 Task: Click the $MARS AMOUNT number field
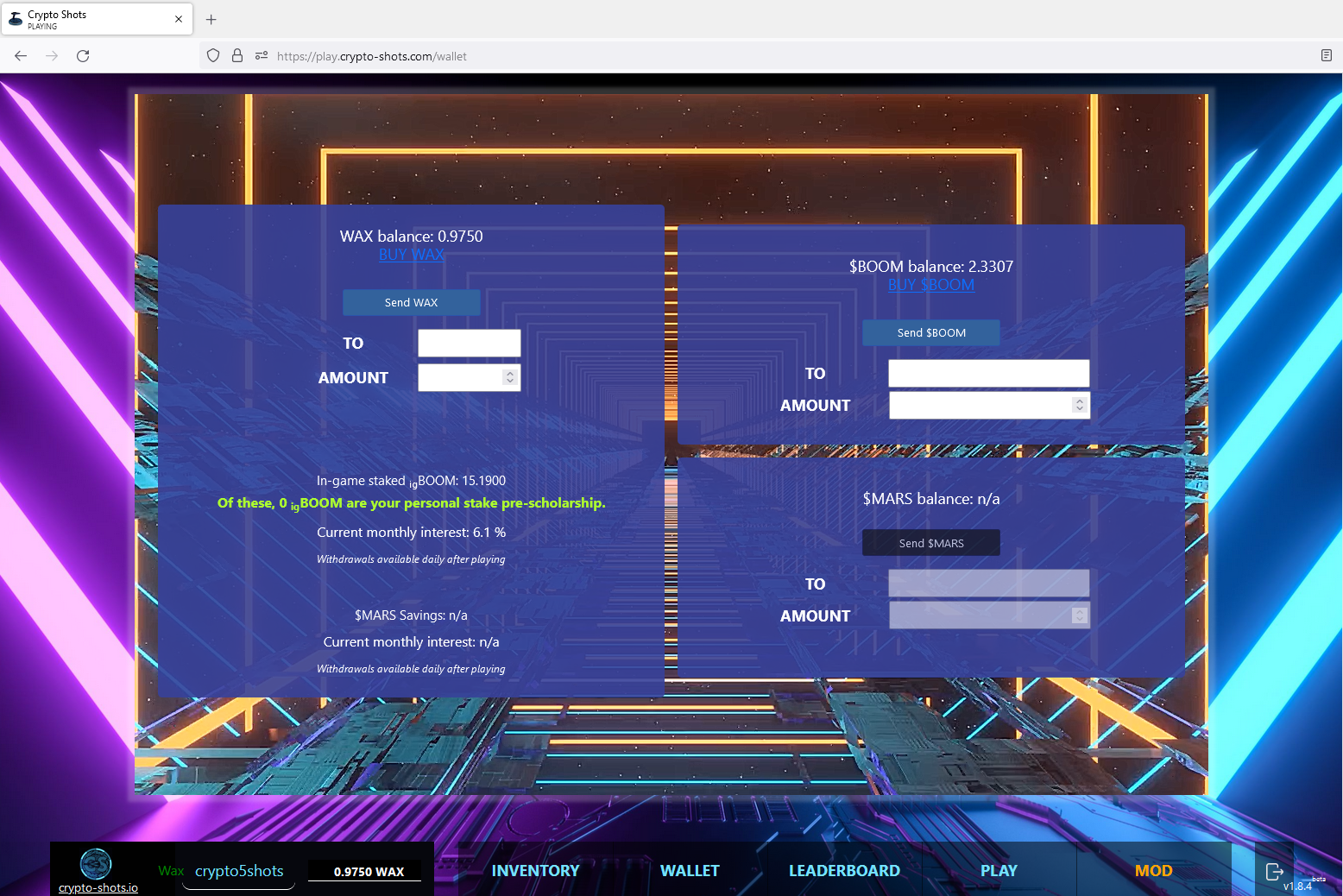point(989,615)
